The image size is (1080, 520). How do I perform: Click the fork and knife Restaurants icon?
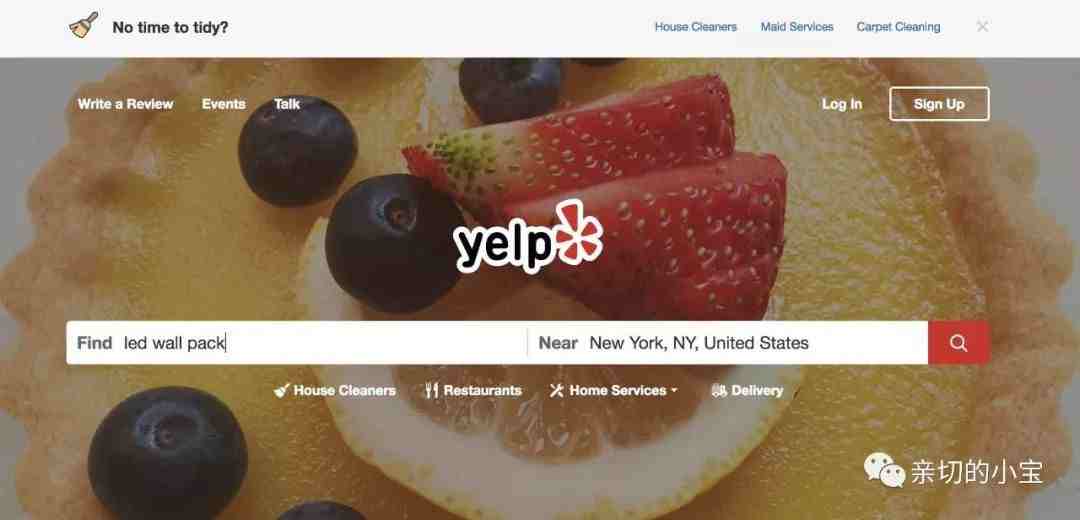click(x=432, y=391)
